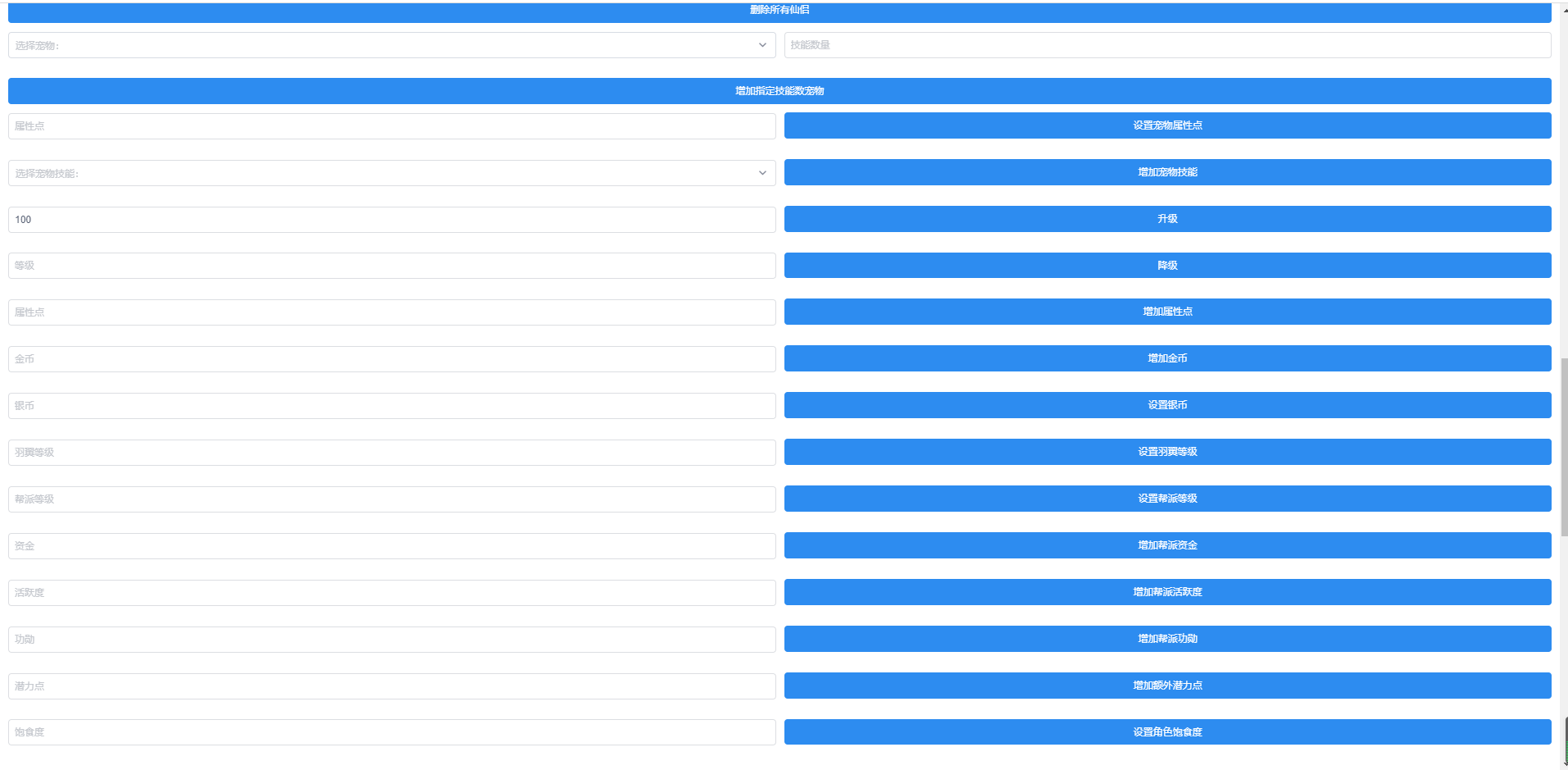Focus the 活跃度 input field
Screen dimensions: 1568x770
pyautogui.click(x=392, y=593)
